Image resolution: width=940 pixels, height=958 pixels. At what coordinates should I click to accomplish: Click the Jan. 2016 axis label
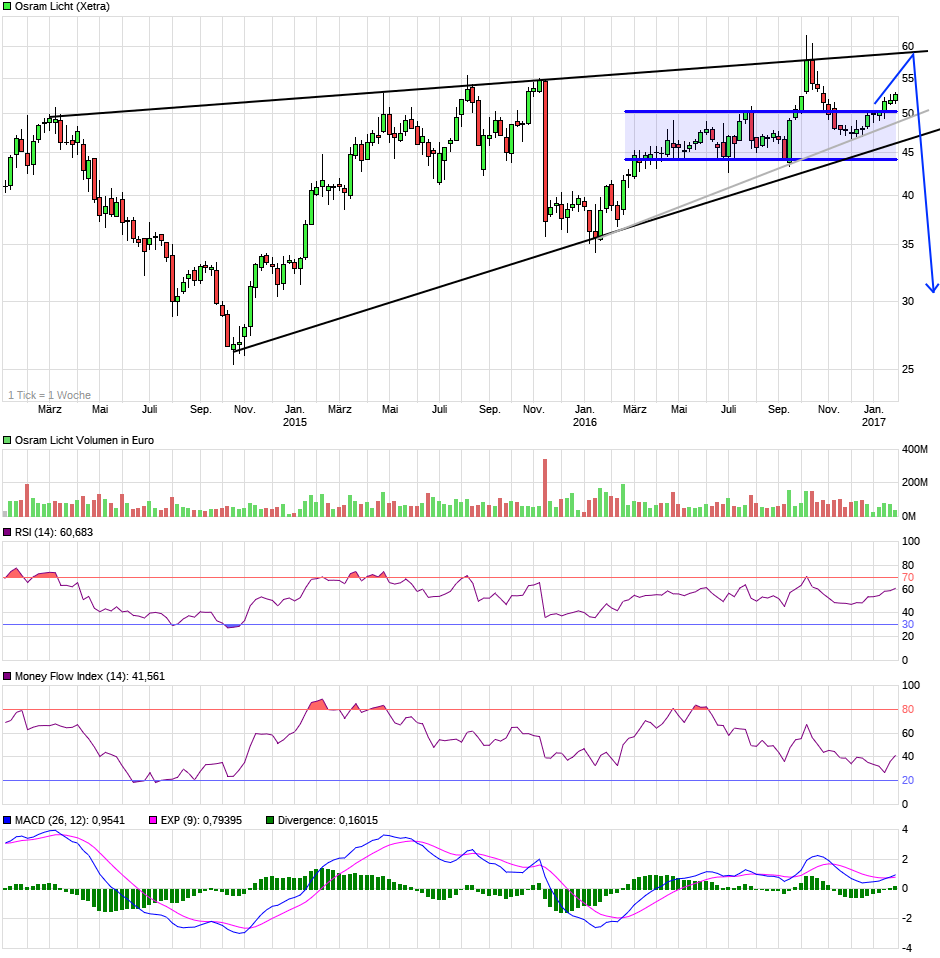point(585,415)
